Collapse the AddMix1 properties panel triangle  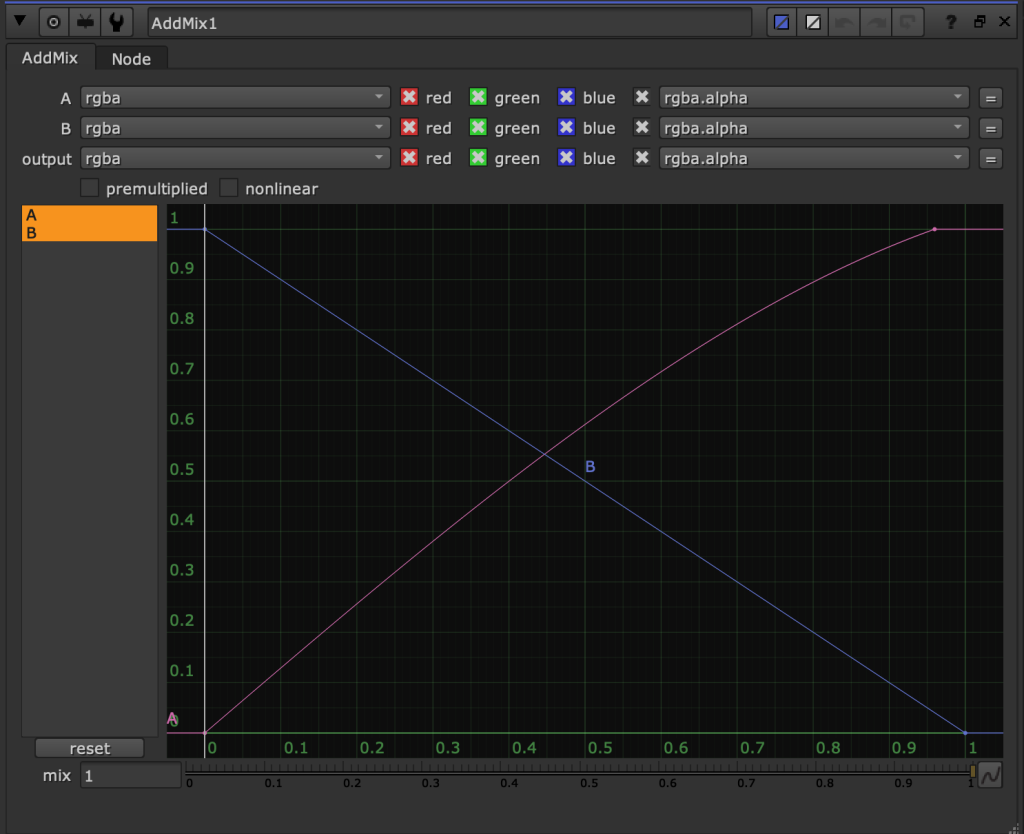20,22
